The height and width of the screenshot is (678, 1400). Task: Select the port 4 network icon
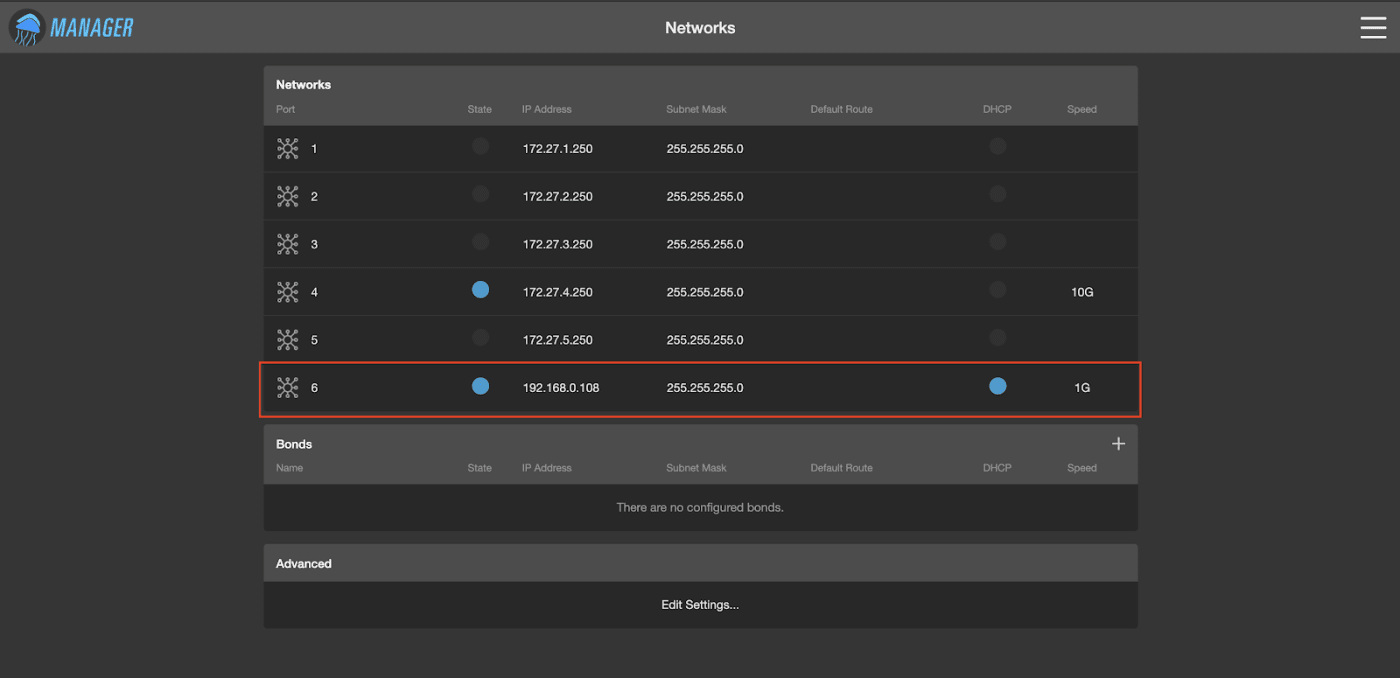288,291
